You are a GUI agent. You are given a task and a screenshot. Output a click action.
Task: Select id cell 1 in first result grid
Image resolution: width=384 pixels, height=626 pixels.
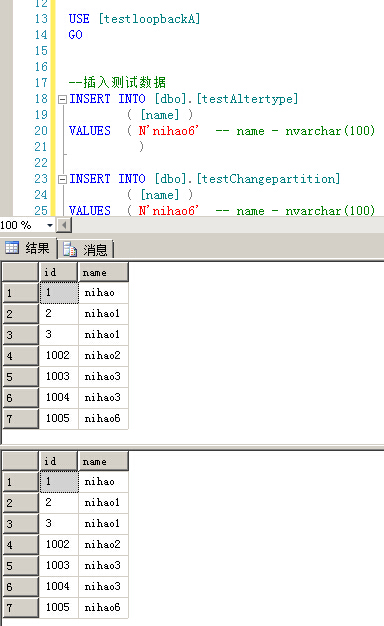point(59,293)
